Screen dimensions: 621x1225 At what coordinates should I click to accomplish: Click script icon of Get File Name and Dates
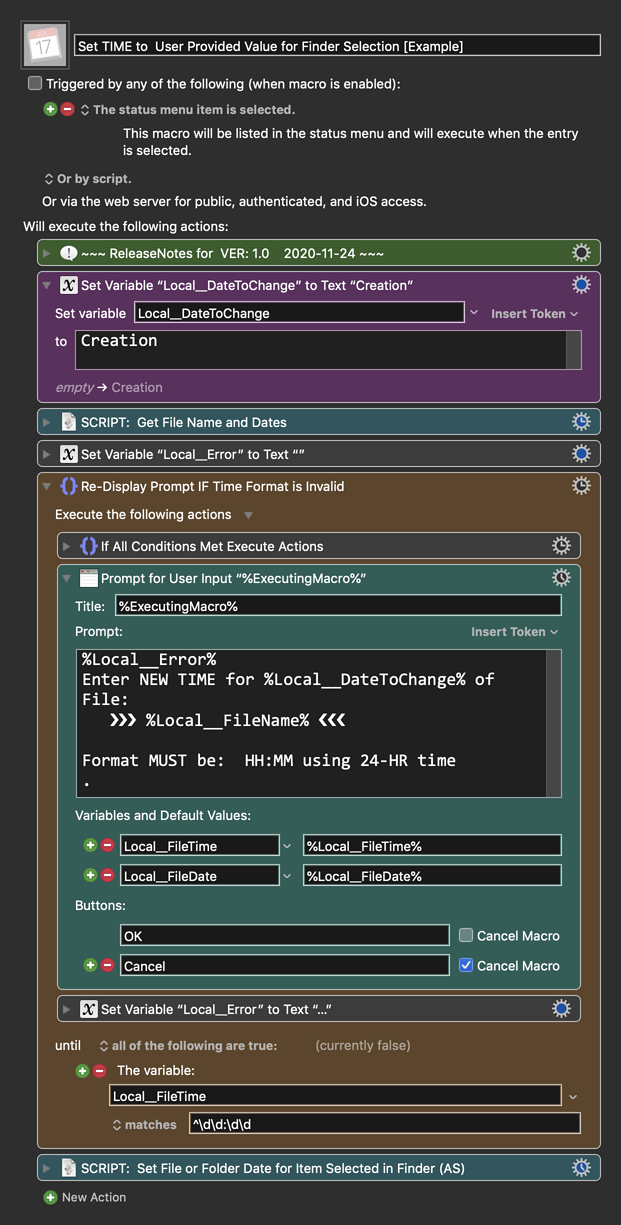68,422
